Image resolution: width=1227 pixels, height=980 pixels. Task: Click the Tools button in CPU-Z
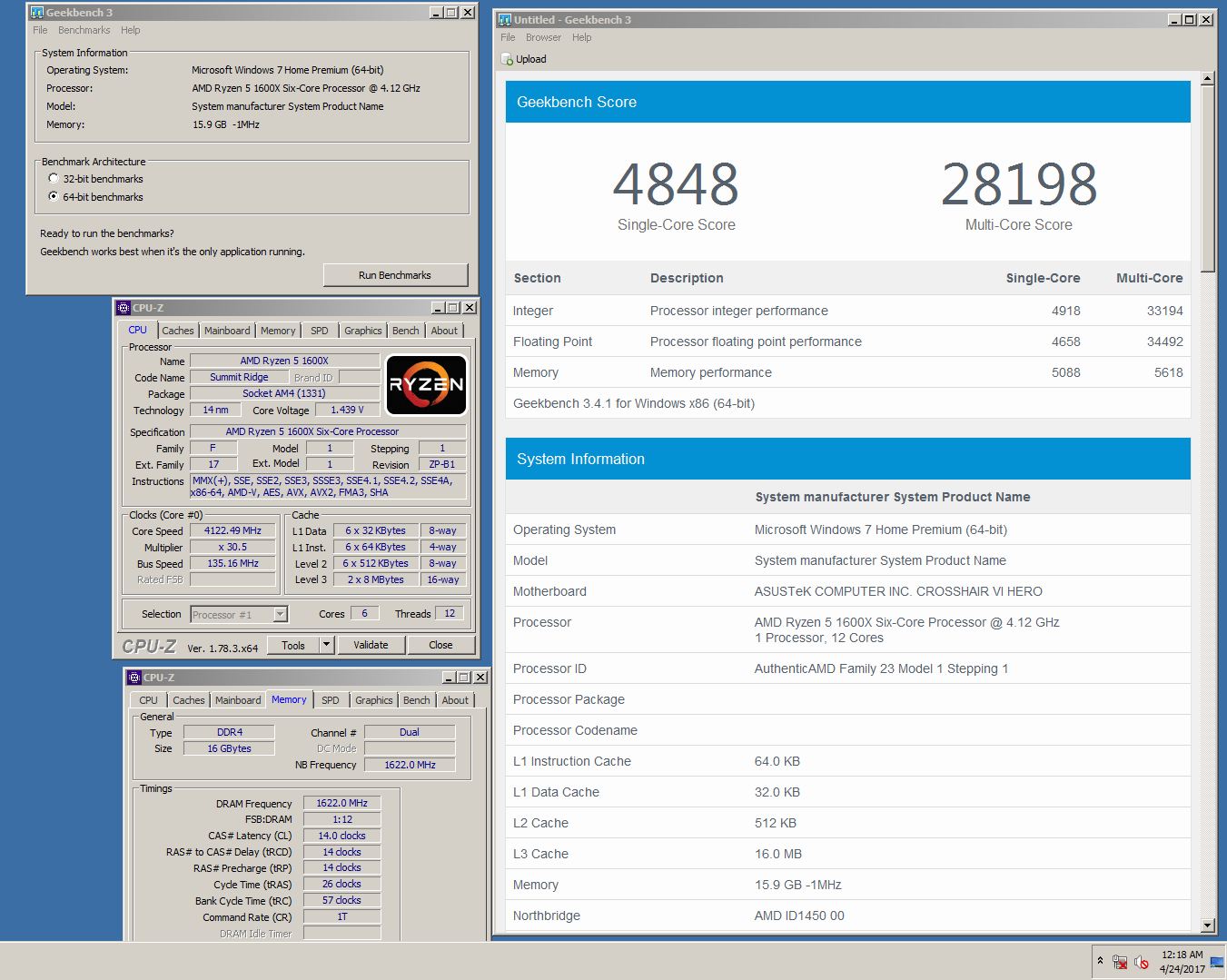click(x=293, y=645)
